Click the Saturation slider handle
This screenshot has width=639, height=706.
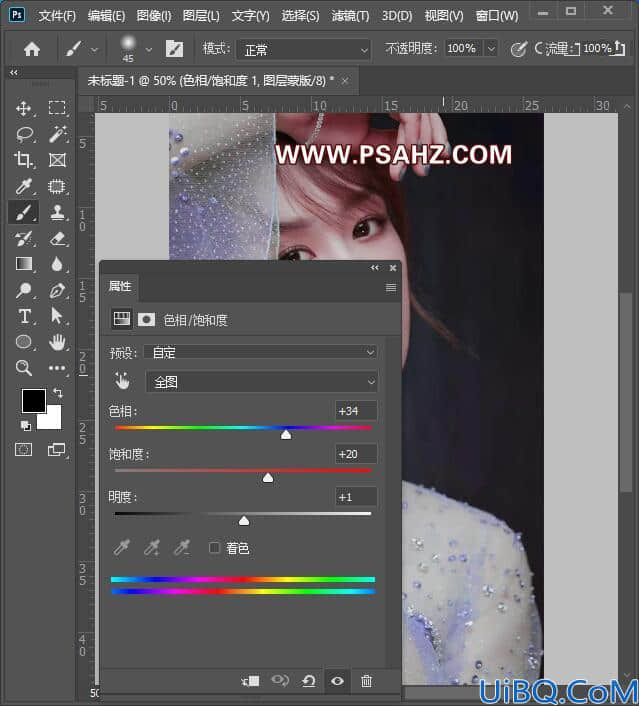[268, 477]
